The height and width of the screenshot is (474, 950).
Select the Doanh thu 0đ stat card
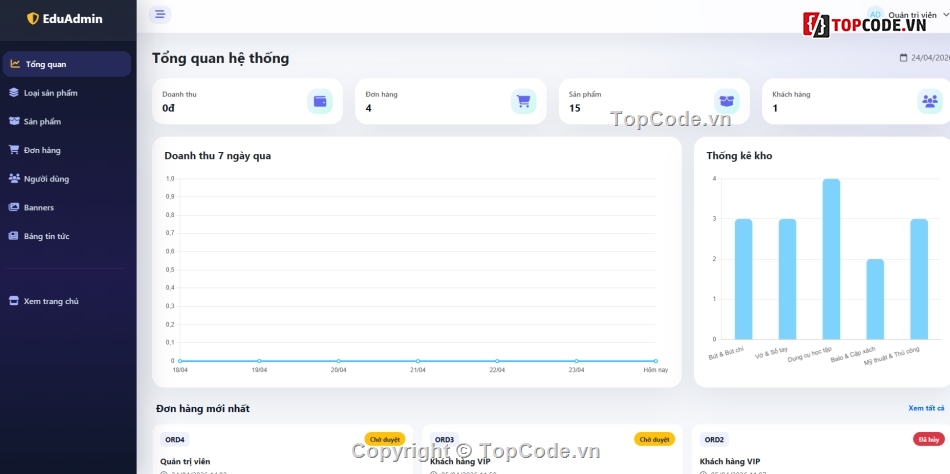[x=247, y=101]
